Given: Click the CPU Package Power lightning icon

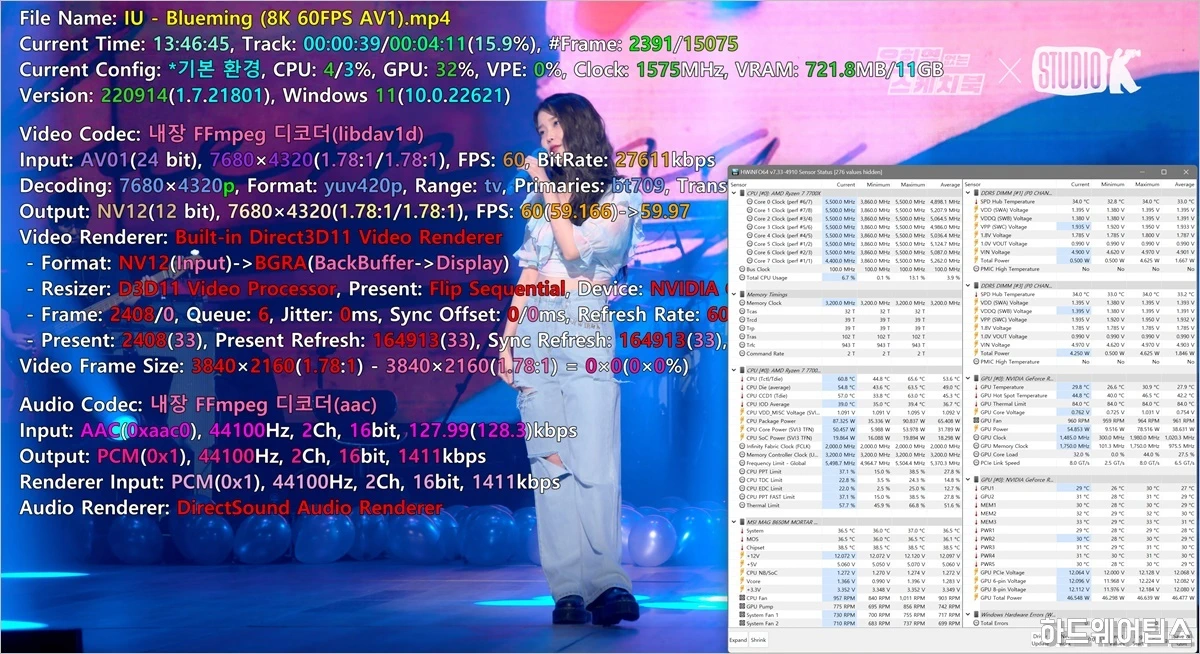Looking at the screenshot, I should tap(741, 421).
